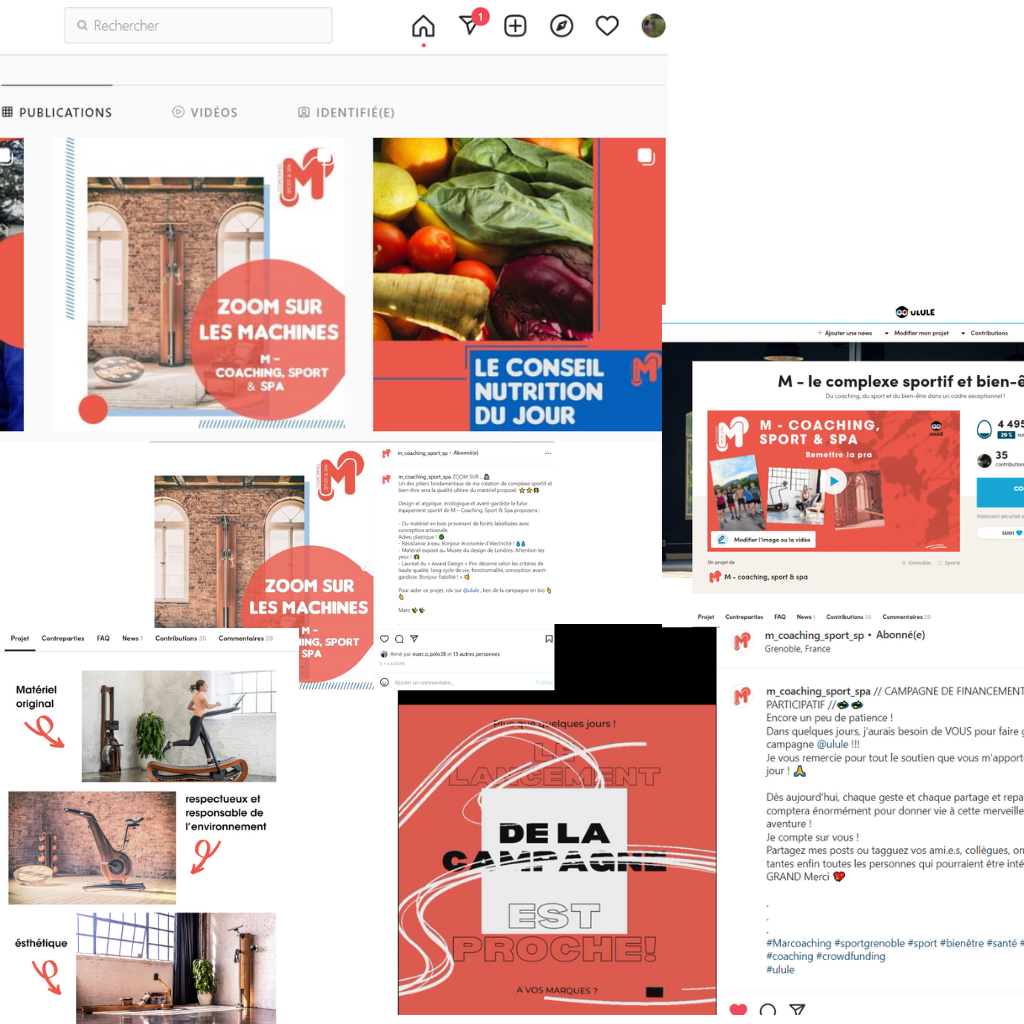The image size is (1024, 1024).
Task: Open the @ulule mention in the campaign caption
Action: tap(833, 744)
